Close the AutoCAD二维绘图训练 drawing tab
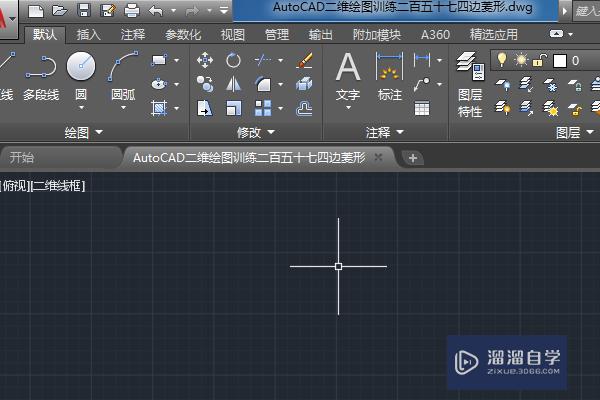 coord(378,157)
